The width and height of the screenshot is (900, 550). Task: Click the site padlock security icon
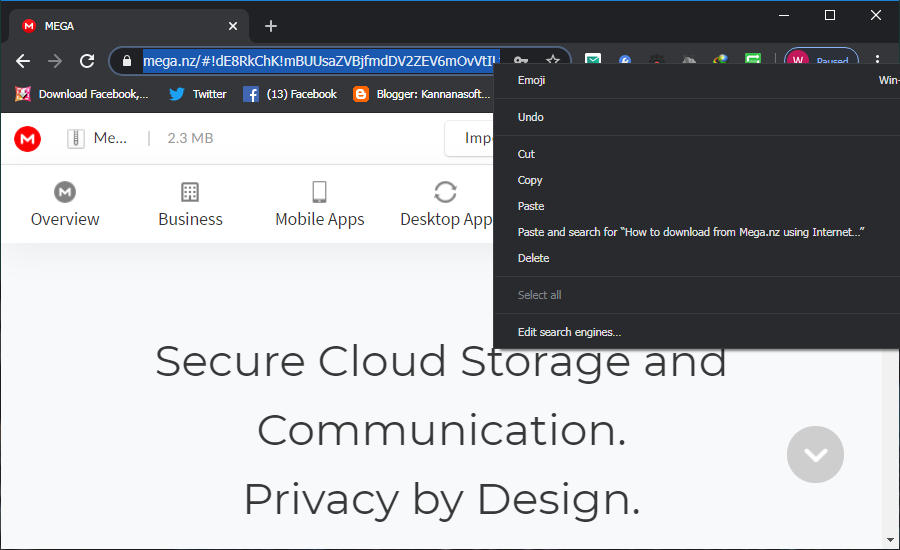pos(126,61)
